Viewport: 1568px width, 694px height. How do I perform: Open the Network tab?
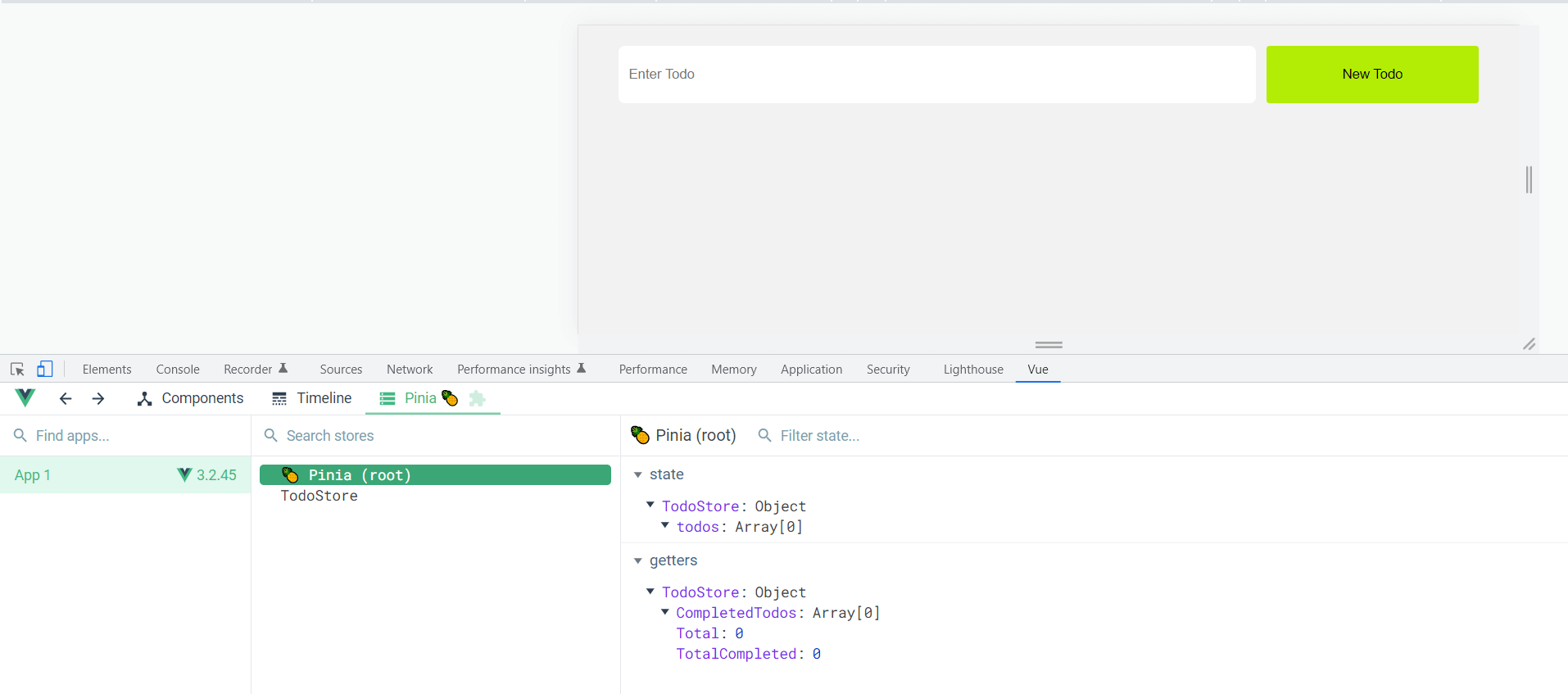tap(410, 370)
